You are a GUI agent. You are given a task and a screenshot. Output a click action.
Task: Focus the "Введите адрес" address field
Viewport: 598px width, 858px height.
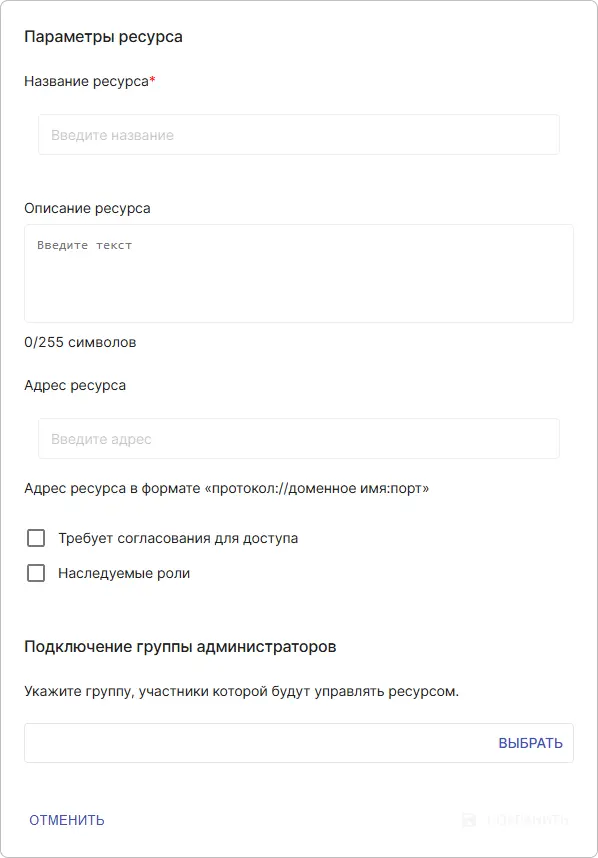pos(298,438)
